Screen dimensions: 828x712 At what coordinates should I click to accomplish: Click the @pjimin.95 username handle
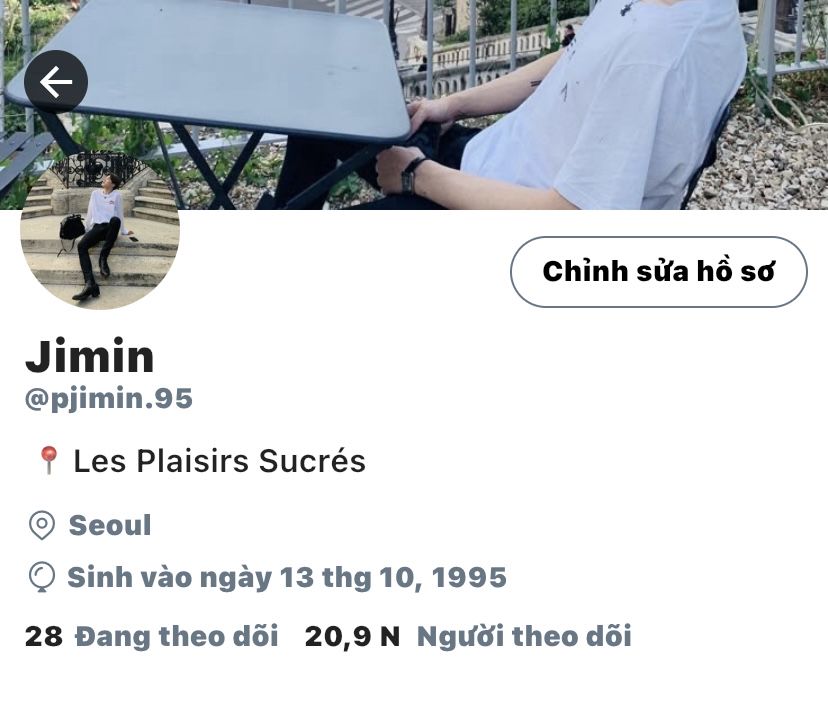(109, 399)
